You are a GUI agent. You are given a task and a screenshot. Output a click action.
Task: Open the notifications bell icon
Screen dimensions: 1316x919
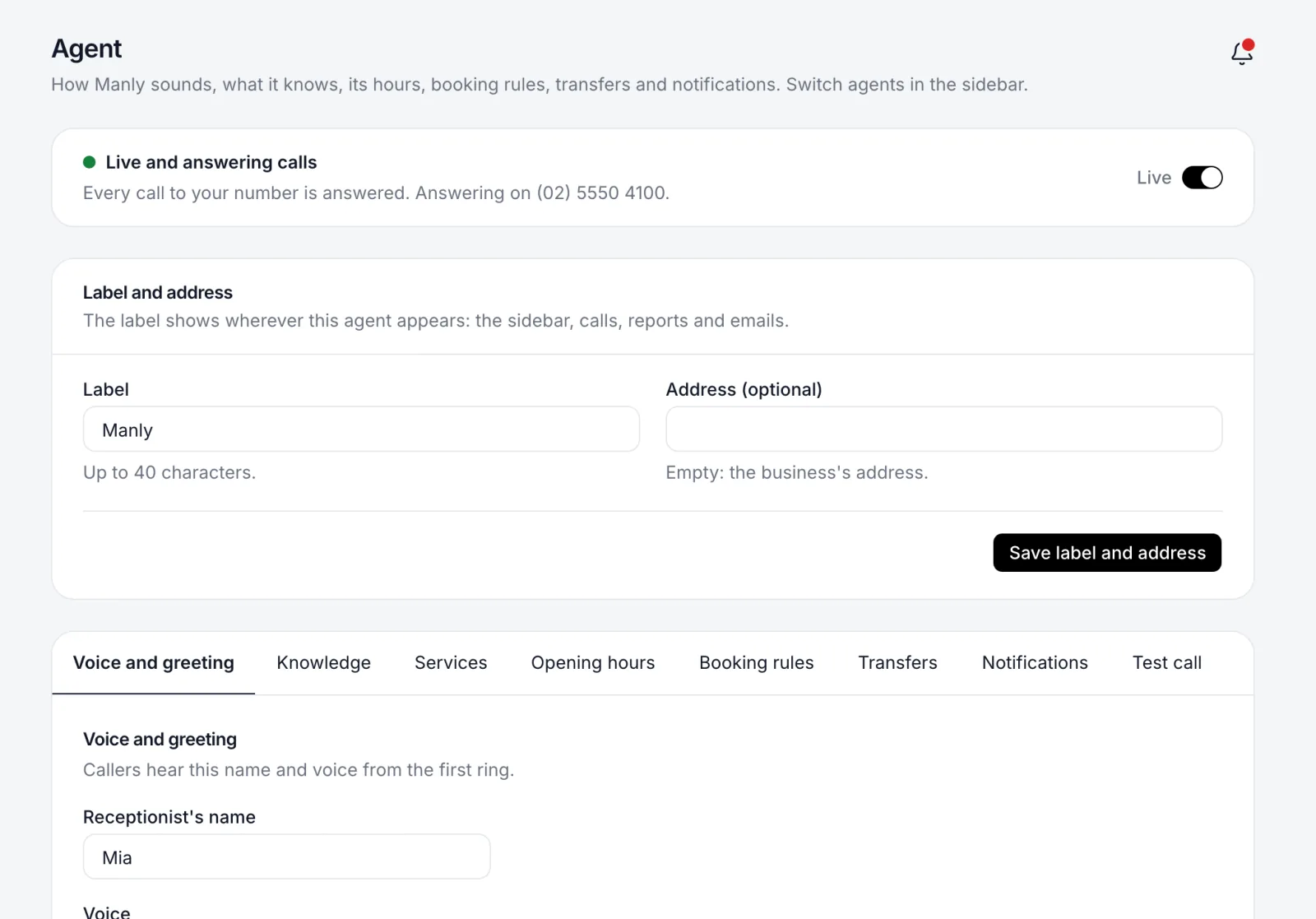click(1242, 52)
